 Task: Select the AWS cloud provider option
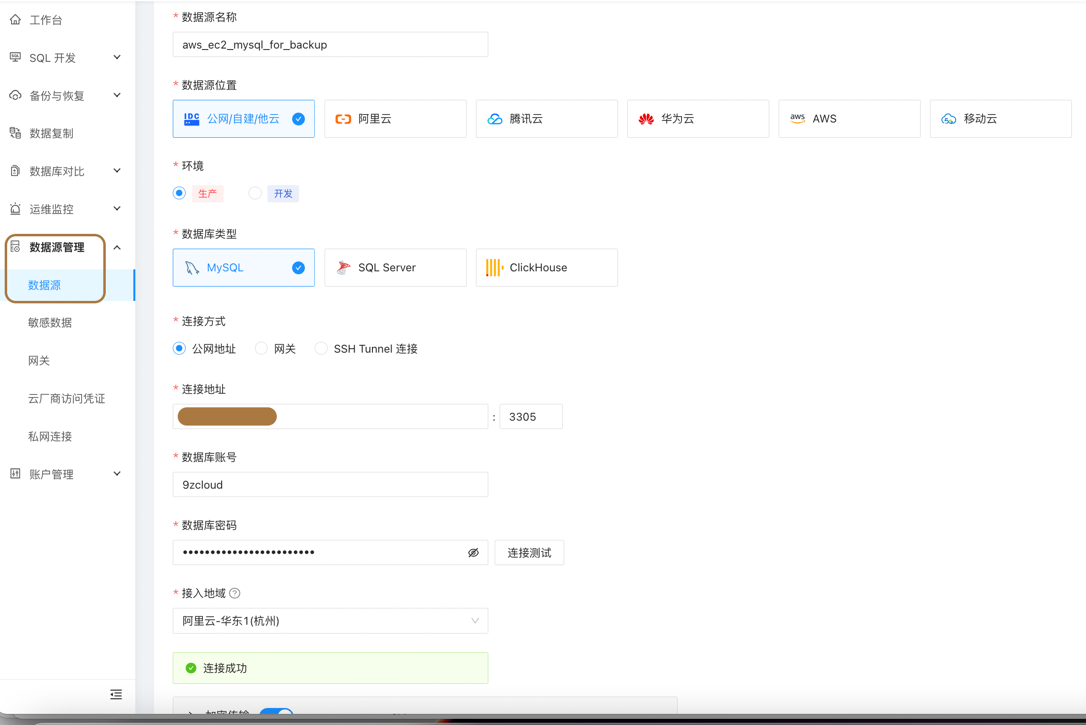tap(849, 118)
